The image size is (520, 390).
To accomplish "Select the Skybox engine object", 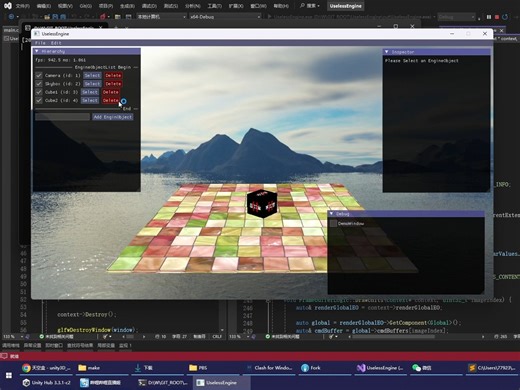I will pos(92,84).
